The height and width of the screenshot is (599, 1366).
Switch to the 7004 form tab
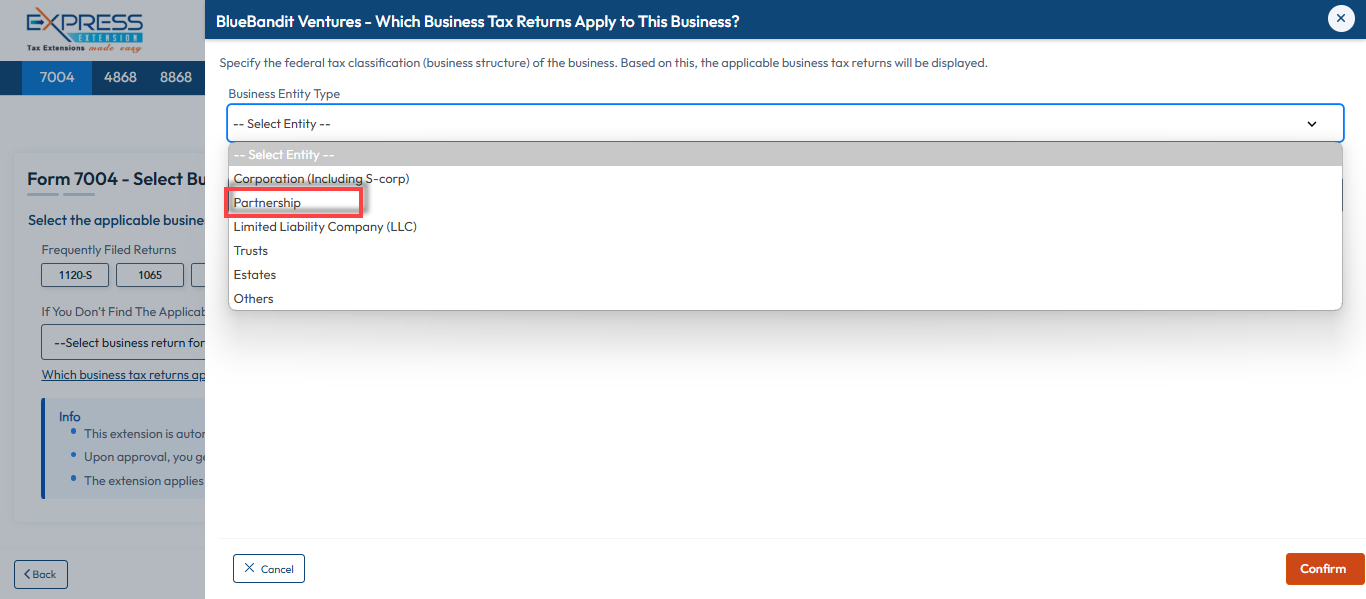click(57, 77)
